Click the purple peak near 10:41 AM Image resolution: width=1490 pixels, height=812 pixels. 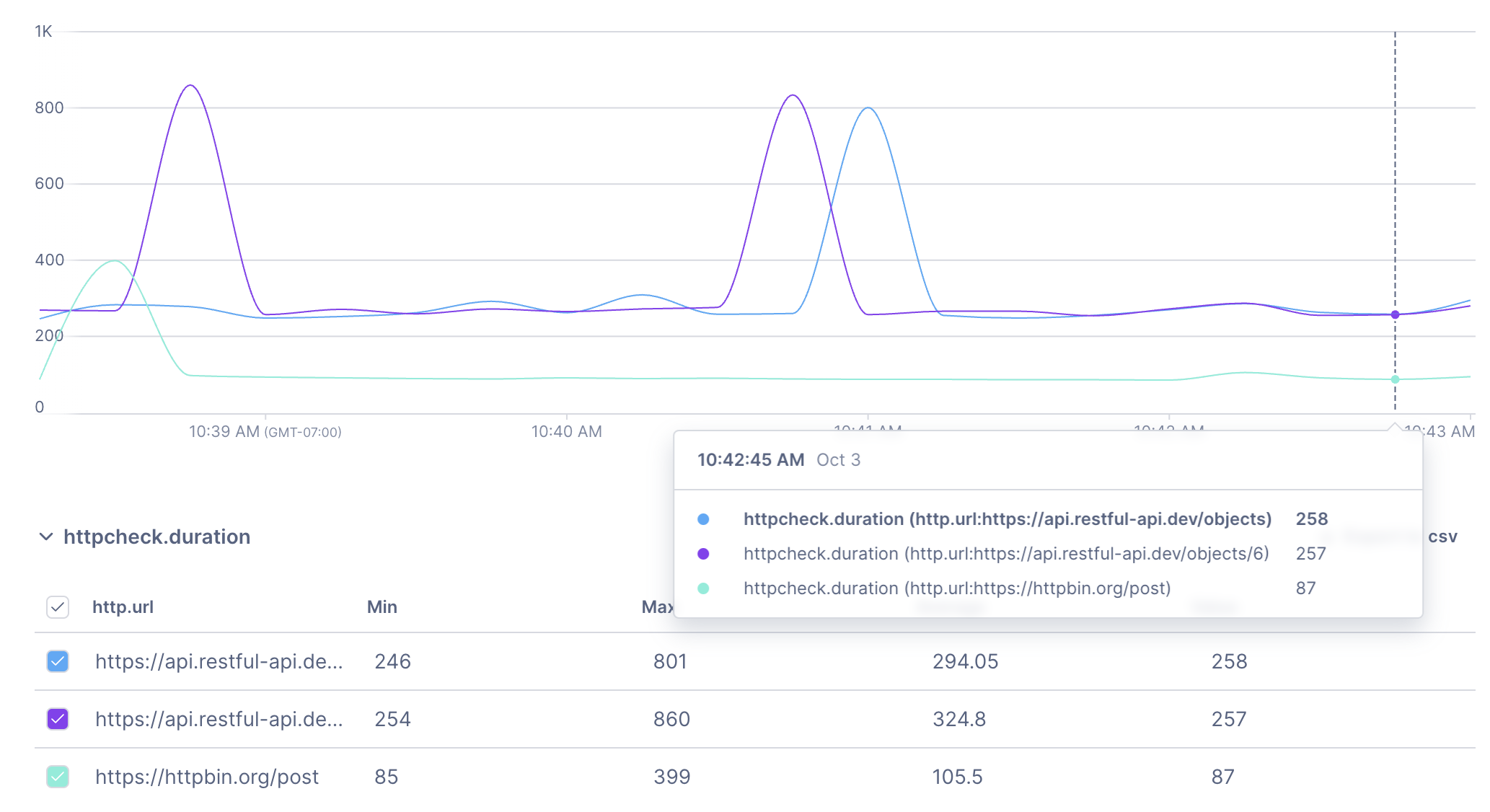792,94
